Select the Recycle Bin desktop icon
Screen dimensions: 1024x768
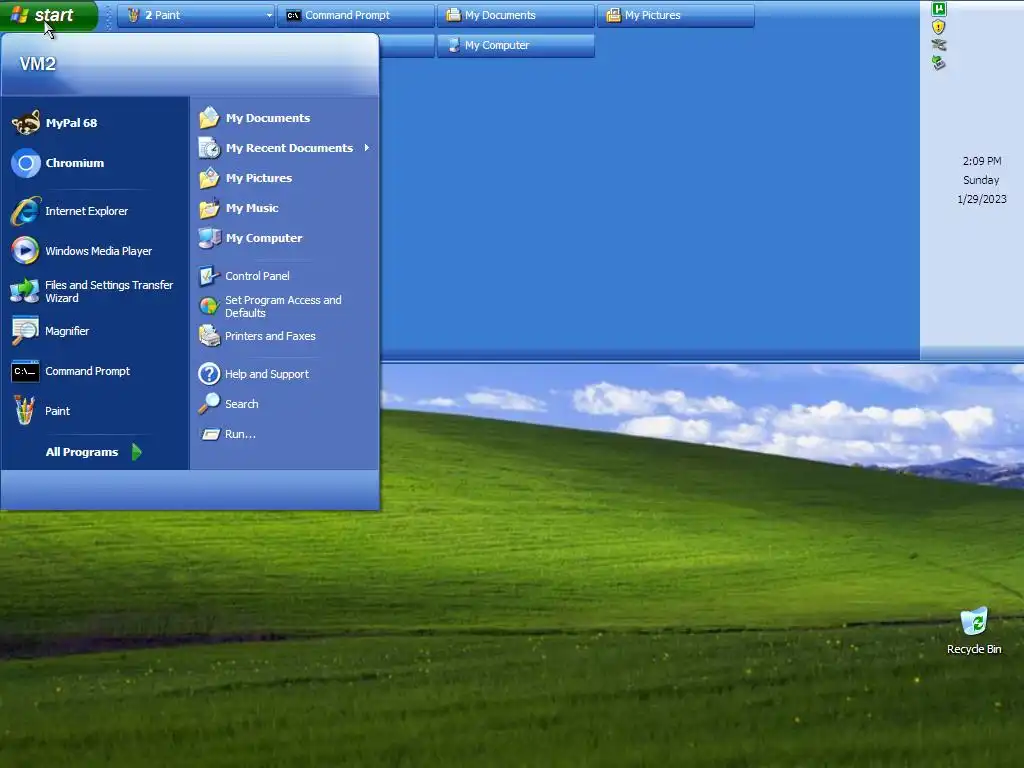click(974, 631)
